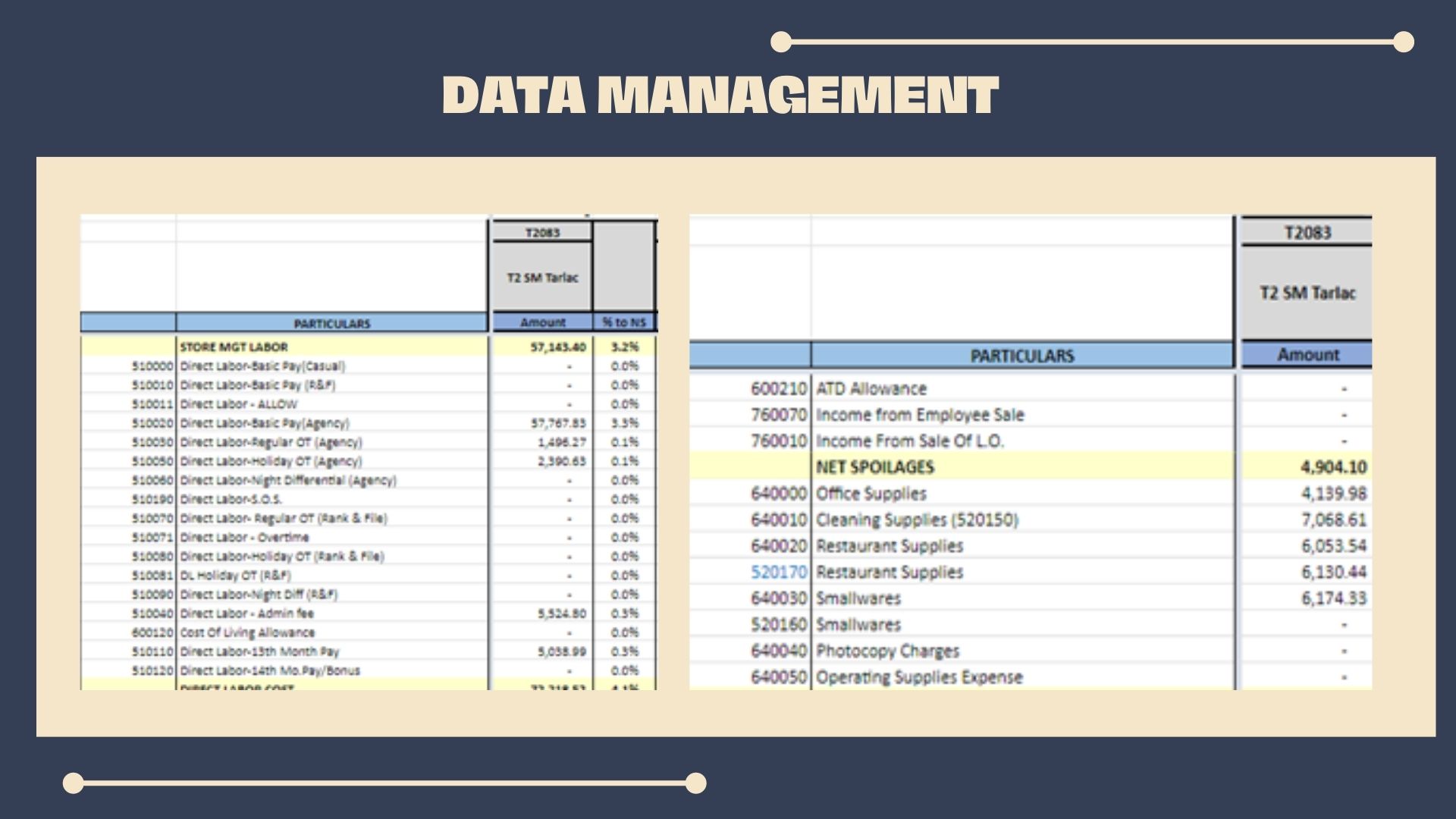Select the ATD Allowance row
Image resolution: width=1456 pixels, height=819 pixels.
(871, 389)
